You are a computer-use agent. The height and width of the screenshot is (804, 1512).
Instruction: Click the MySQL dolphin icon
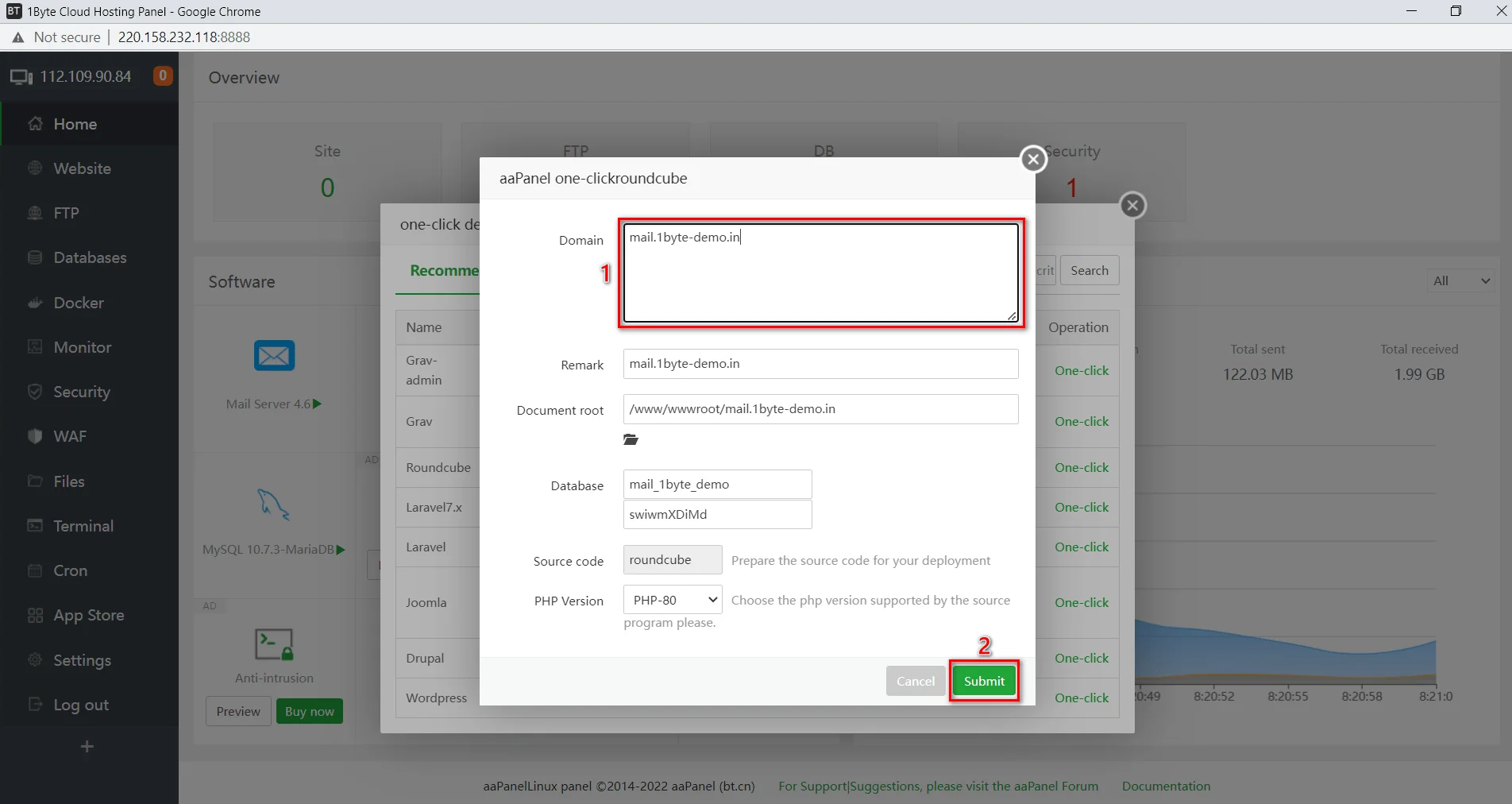(x=274, y=504)
